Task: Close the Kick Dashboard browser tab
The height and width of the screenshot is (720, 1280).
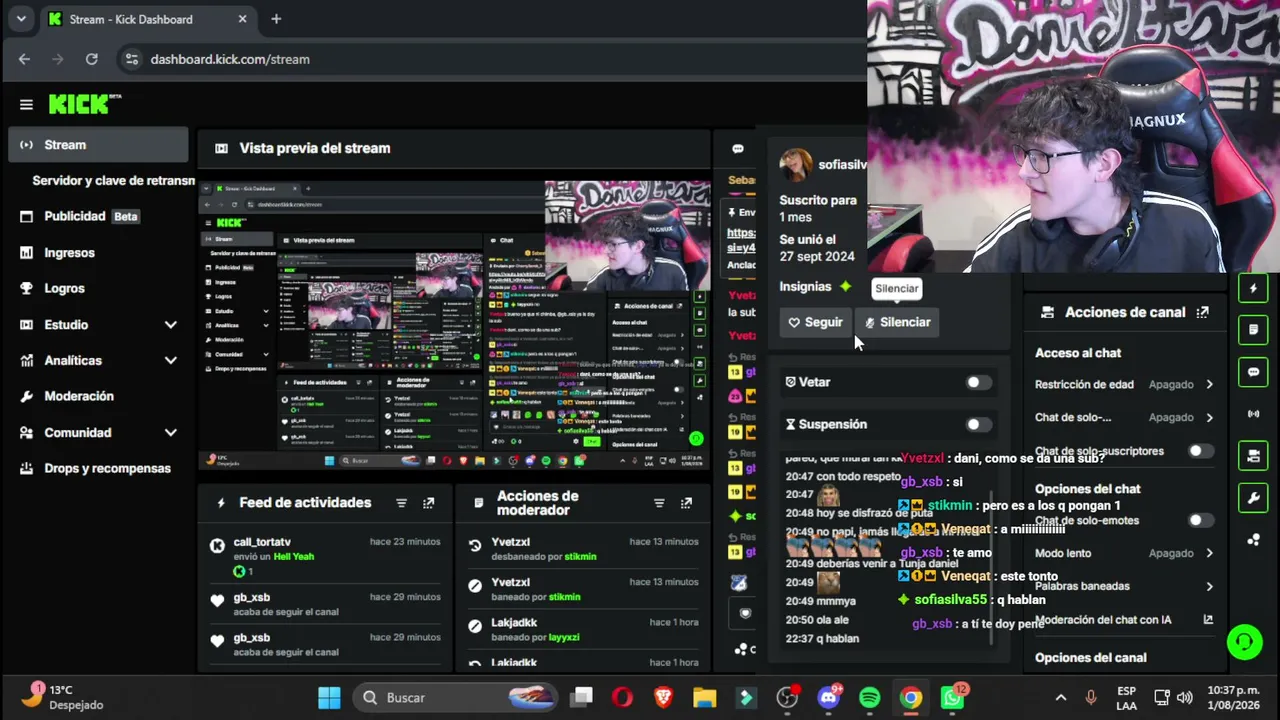Action: [x=243, y=19]
